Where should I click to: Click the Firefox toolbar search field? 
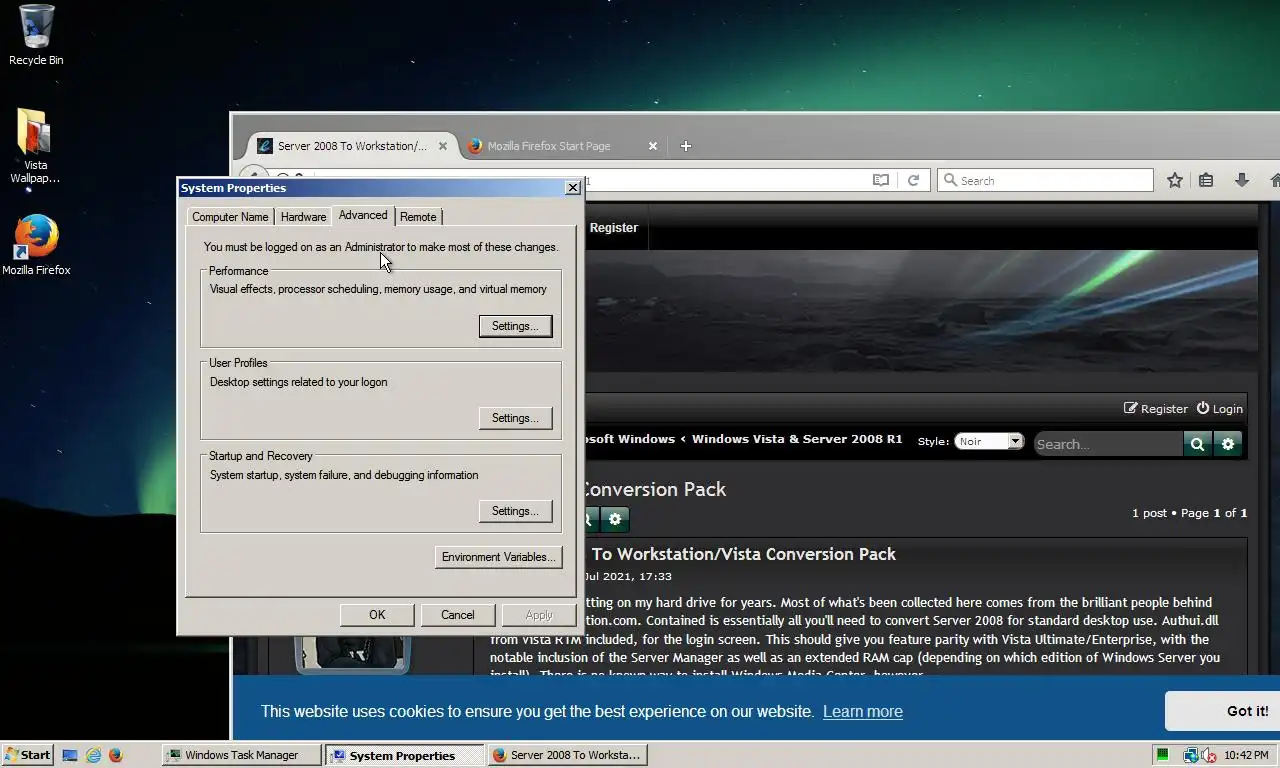1045,180
